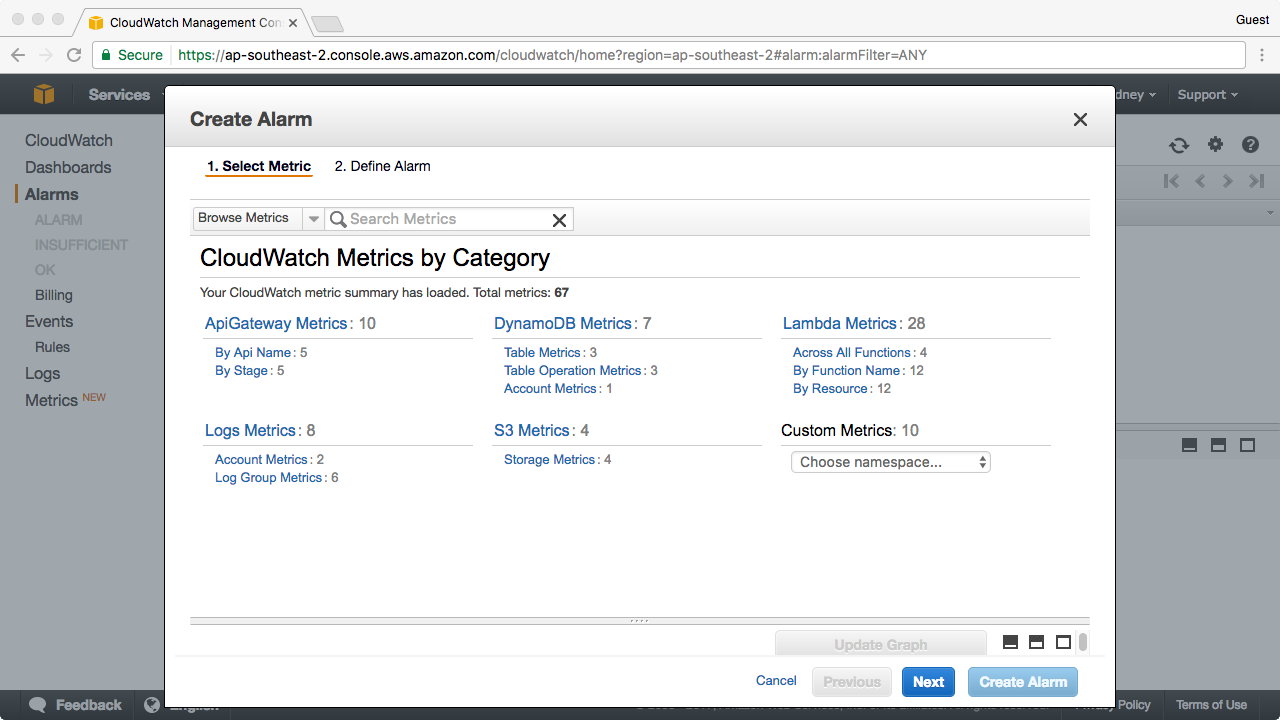Open Logs in the sidebar

43,373
